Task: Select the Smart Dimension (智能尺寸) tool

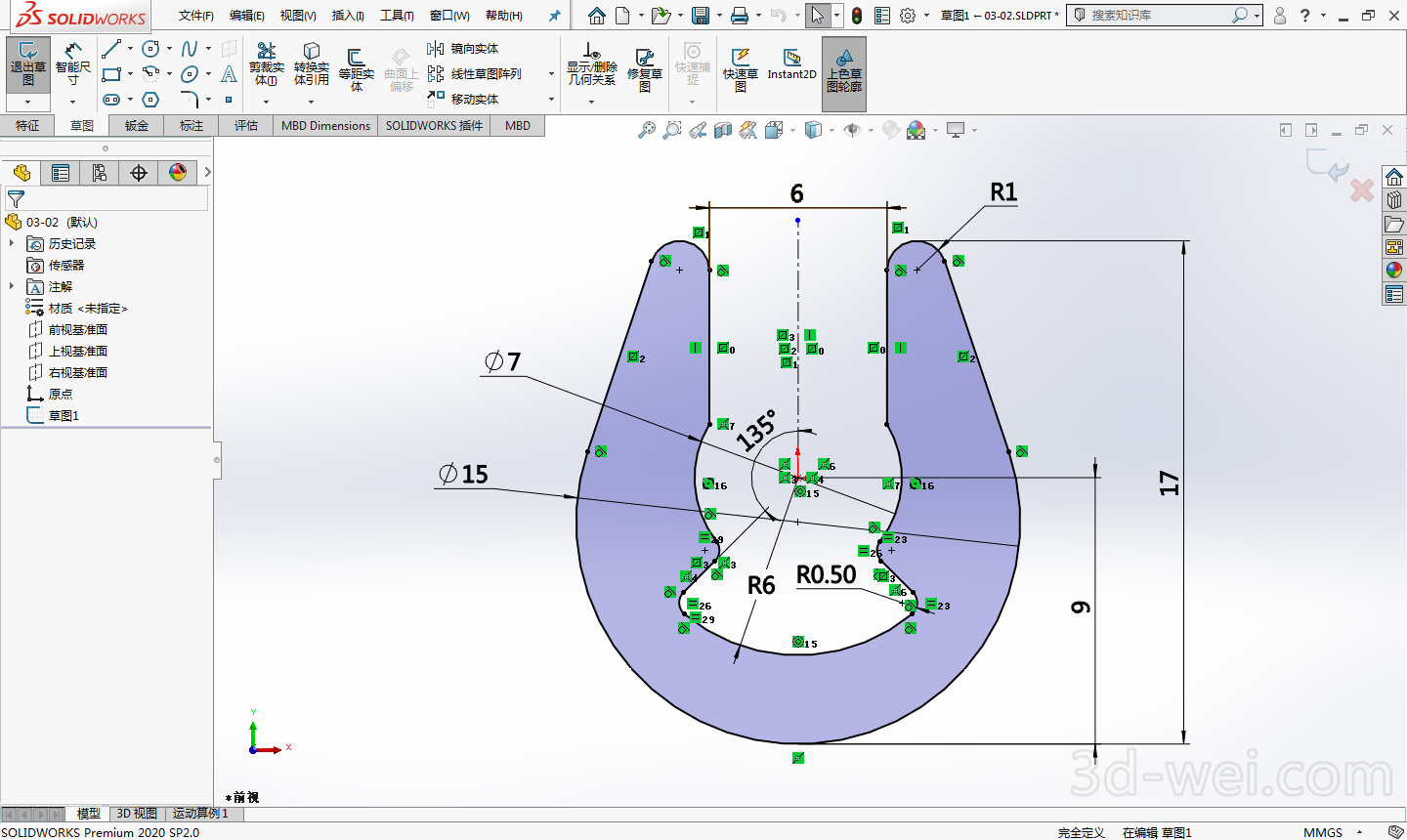Action: click(72, 63)
